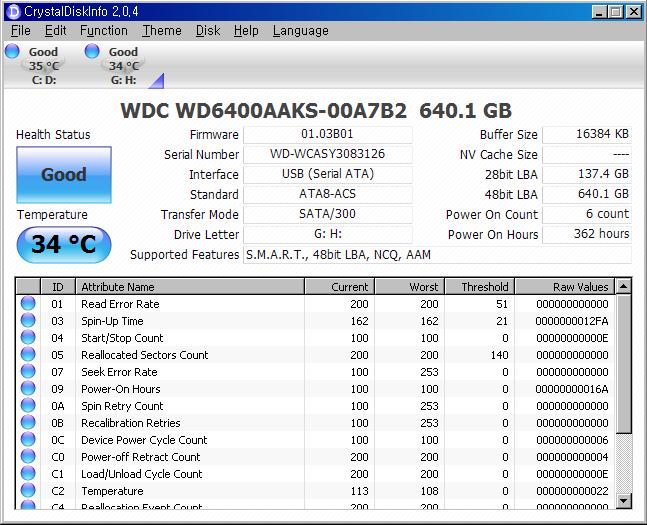
Task: Open the Language menu
Action: 300,31
